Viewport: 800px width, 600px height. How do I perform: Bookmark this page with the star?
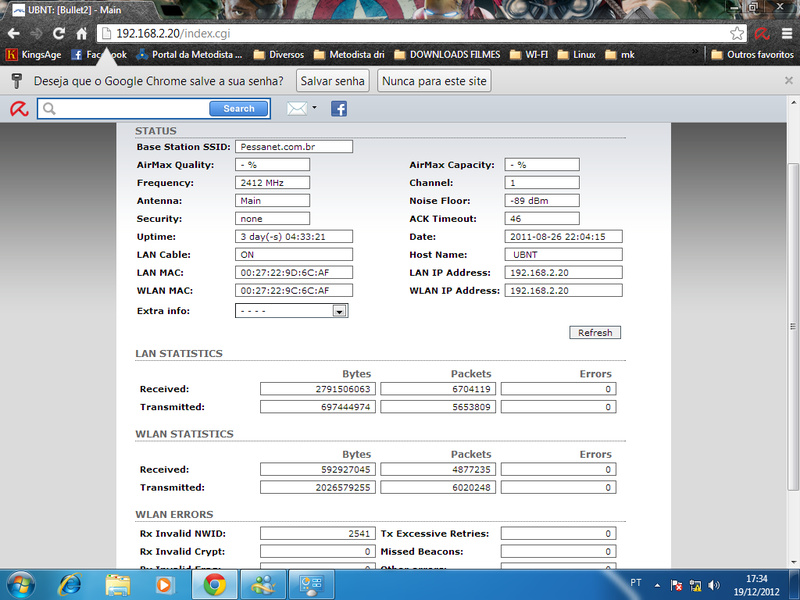(737, 34)
